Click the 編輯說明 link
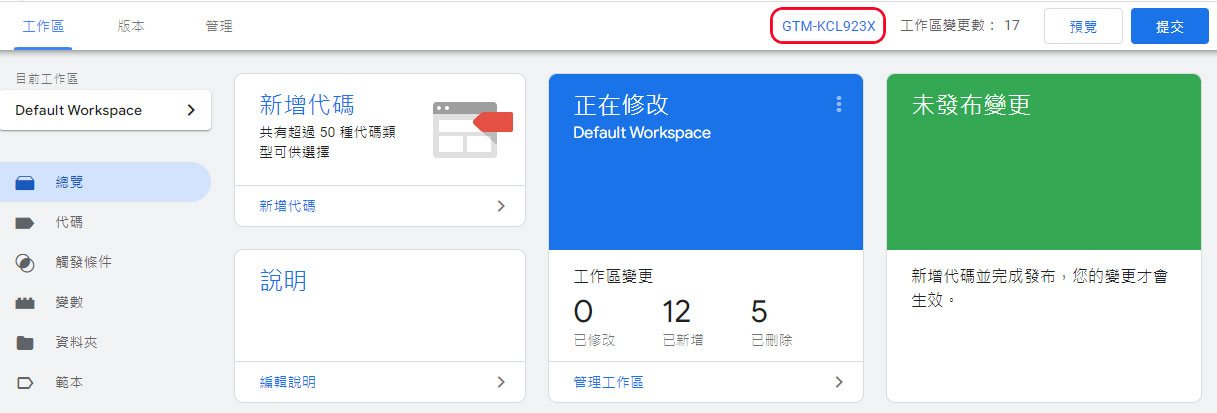The image size is (1217, 413). pos(287,382)
